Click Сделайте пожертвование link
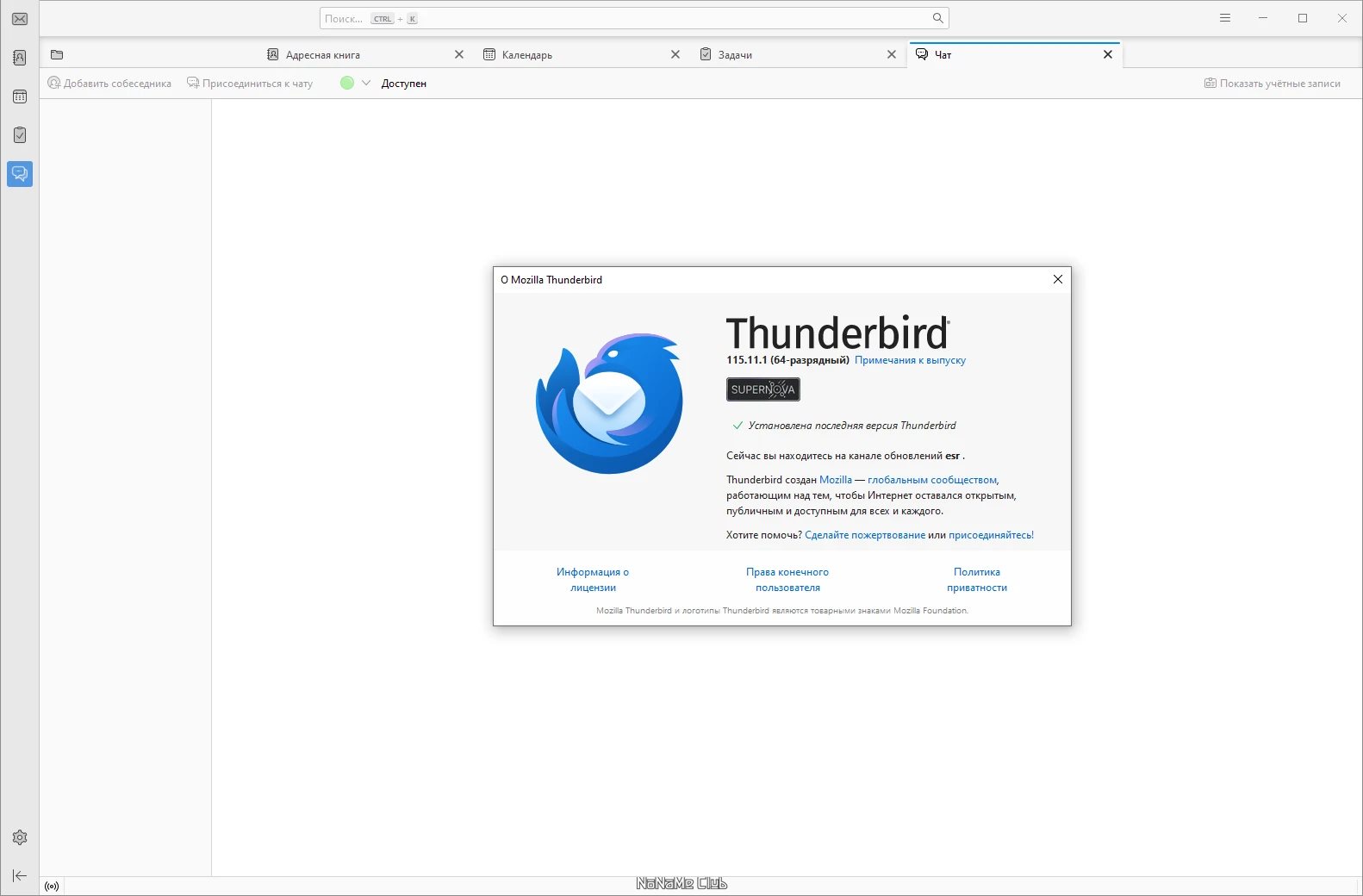The height and width of the screenshot is (896, 1363). tap(865, 535)
